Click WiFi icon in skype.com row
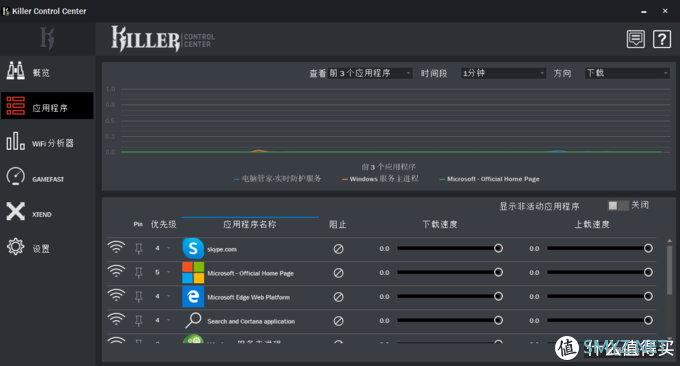The width and height of the screenshot is (680, 366). pyautogui.click(x=116, y=248)
